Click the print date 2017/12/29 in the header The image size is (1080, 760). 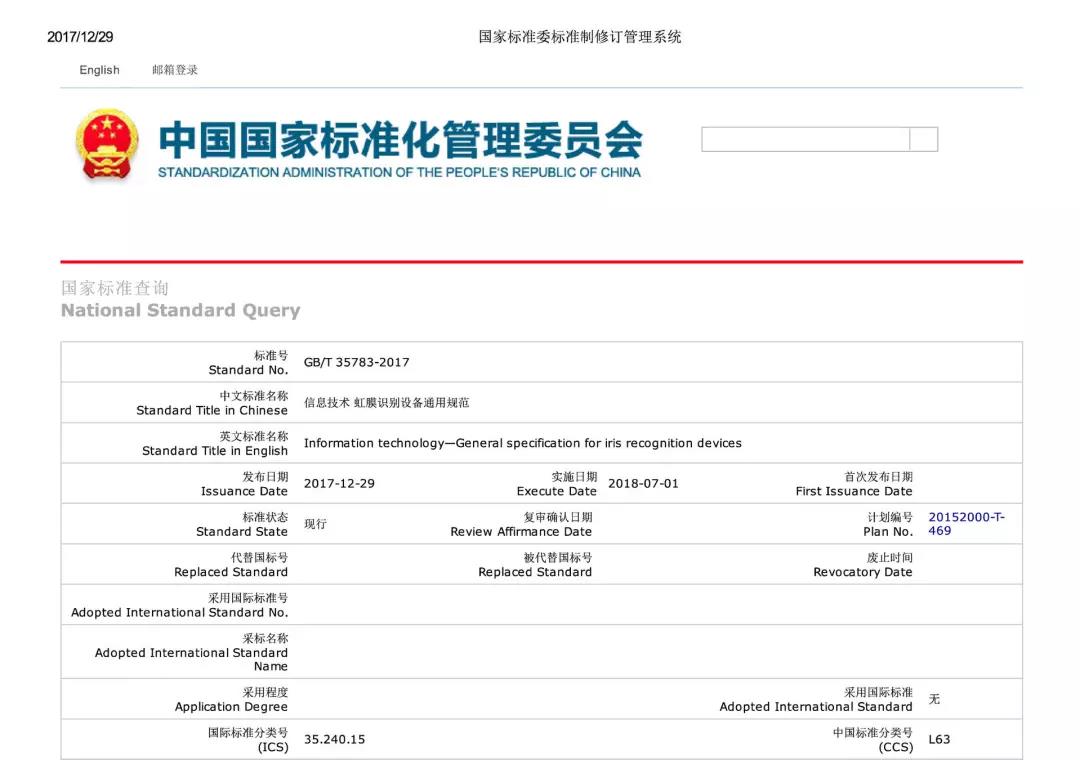pyautogui.click(x=80, y=37)
